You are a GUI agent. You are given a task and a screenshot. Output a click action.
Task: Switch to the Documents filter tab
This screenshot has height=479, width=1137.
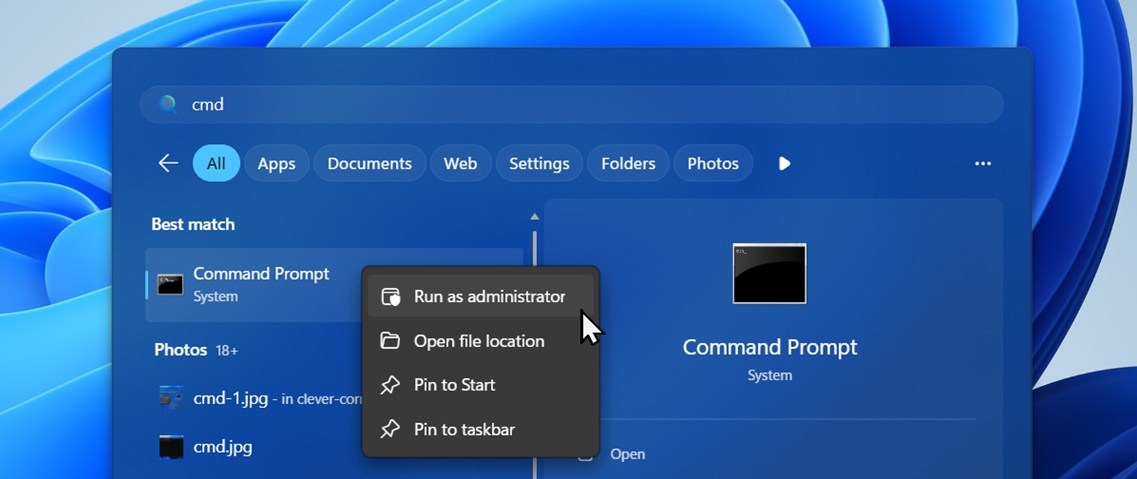369,164
